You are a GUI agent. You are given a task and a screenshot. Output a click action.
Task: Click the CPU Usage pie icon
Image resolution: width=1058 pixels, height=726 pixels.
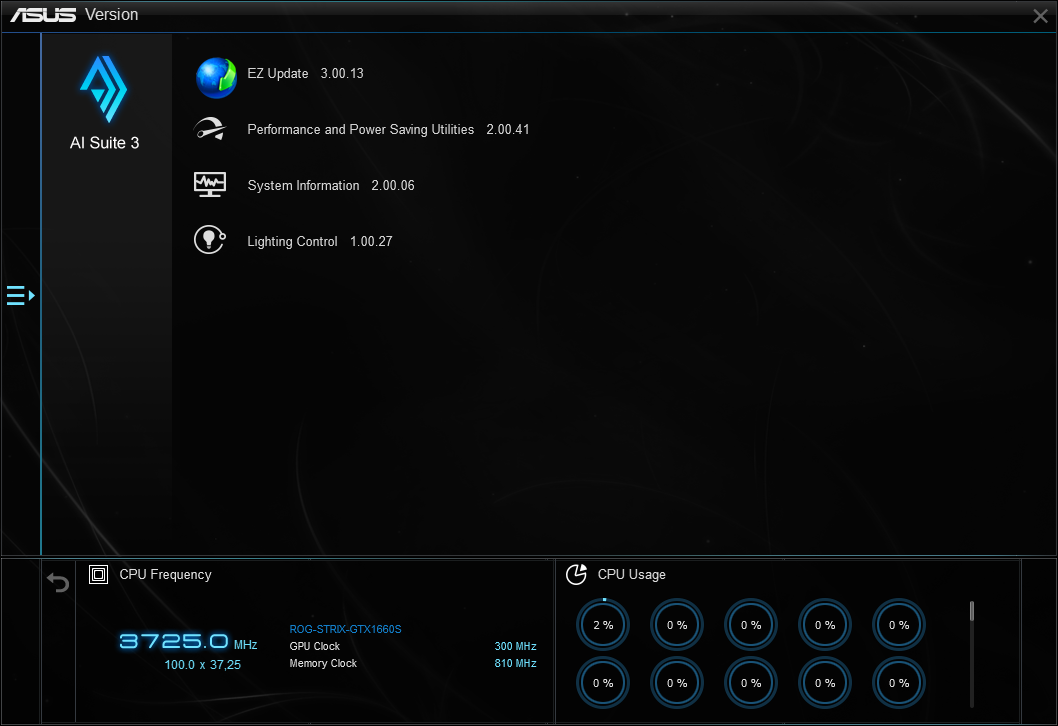pos(576,574)
